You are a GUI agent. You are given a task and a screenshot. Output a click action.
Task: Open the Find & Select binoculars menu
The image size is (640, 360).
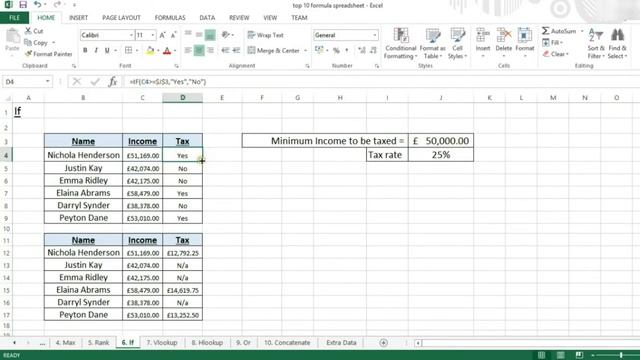coord(617,43)
